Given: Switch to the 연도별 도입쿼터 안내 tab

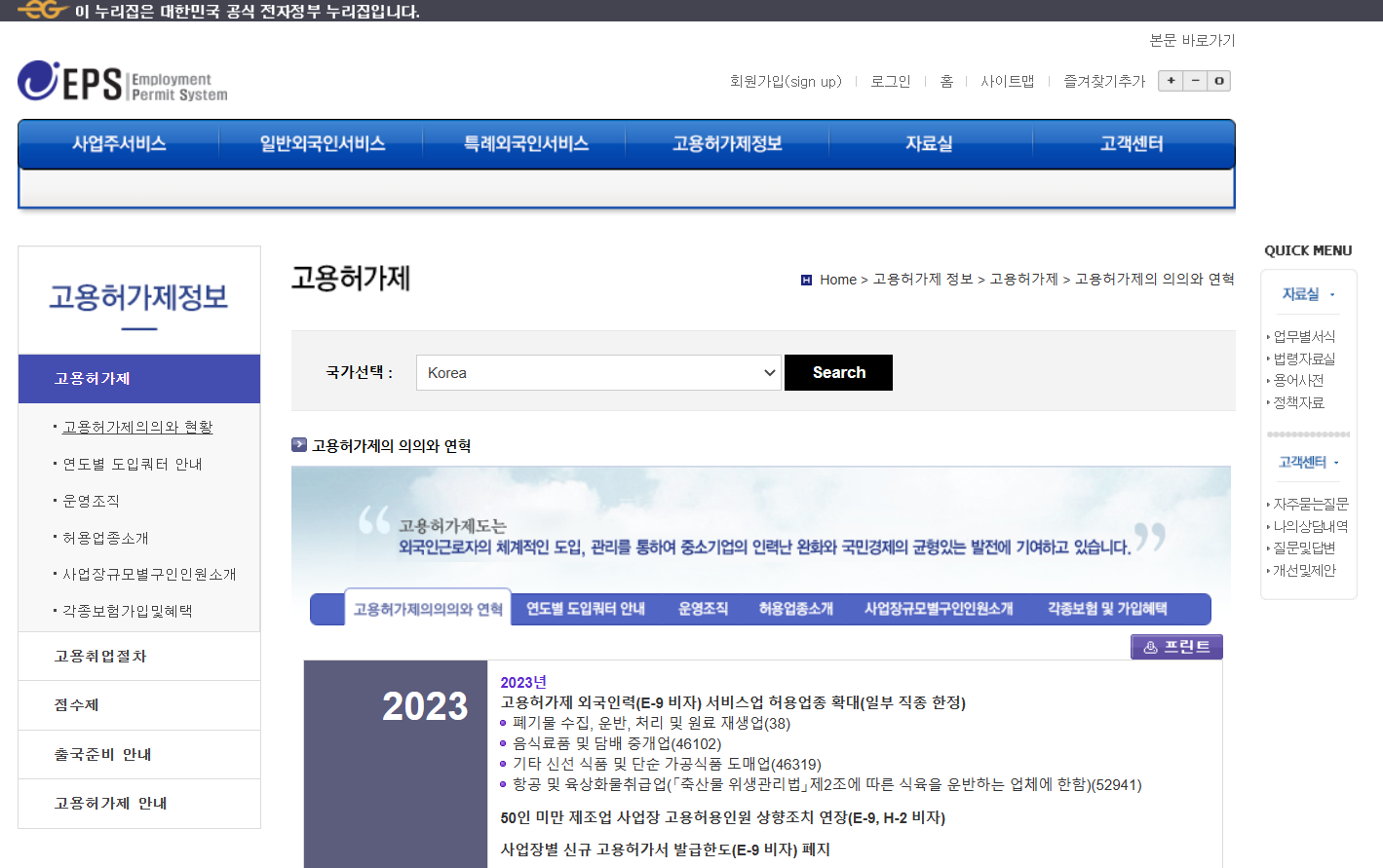Looking at the screenshot, I should tap(585, 609).
